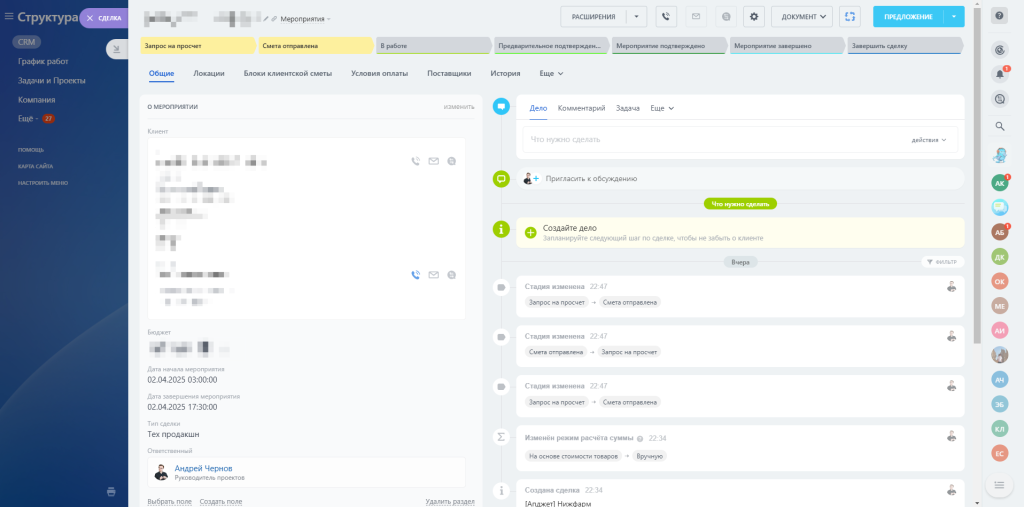The image size is (1024, 507).
Task: Open search using the magnifier icon
Action: click(x=999, y=126)
